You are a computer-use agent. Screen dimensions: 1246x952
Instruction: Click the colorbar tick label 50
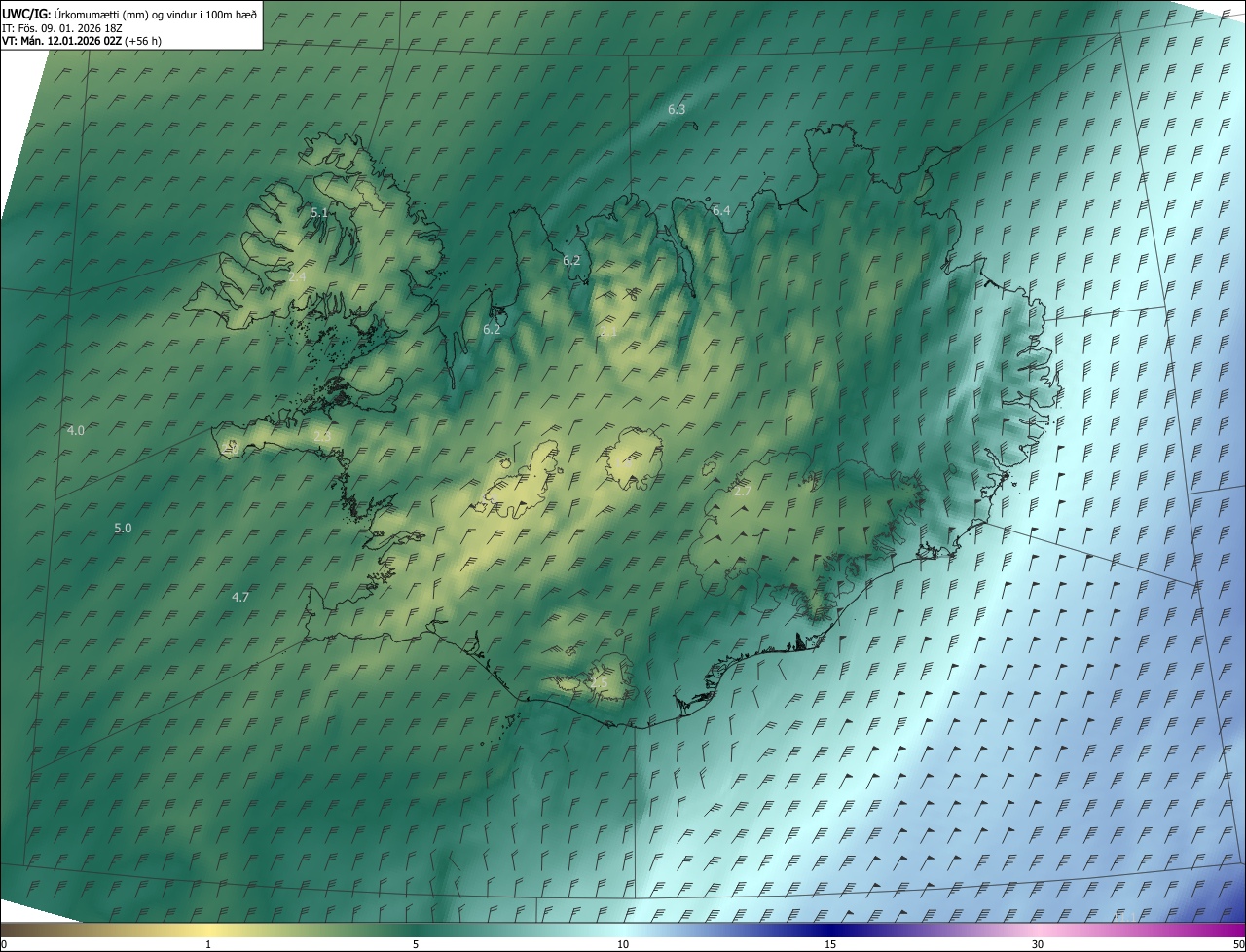click(1238, 944)
